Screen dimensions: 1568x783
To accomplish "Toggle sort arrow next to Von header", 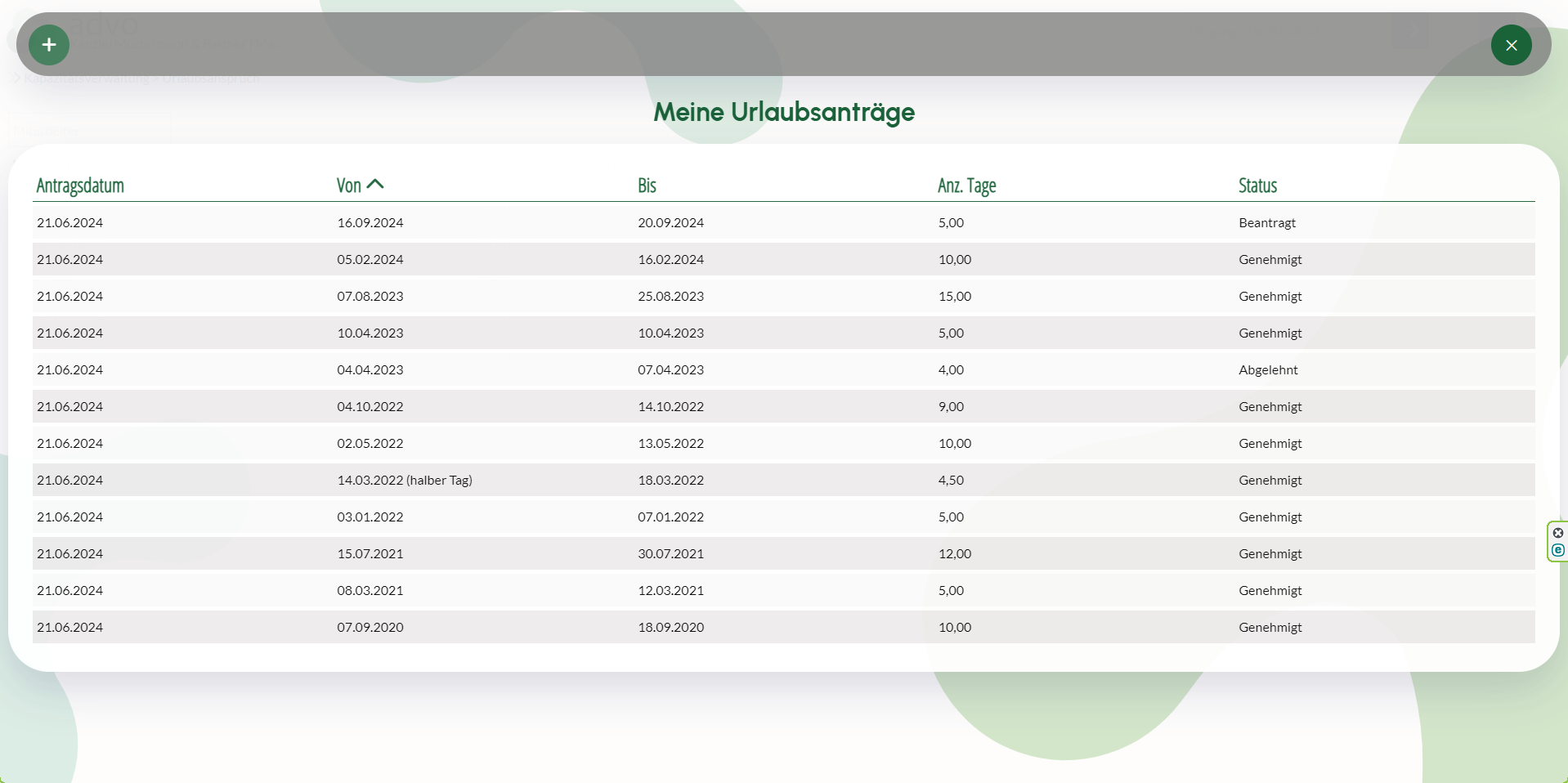I will (x=375, y=185).
